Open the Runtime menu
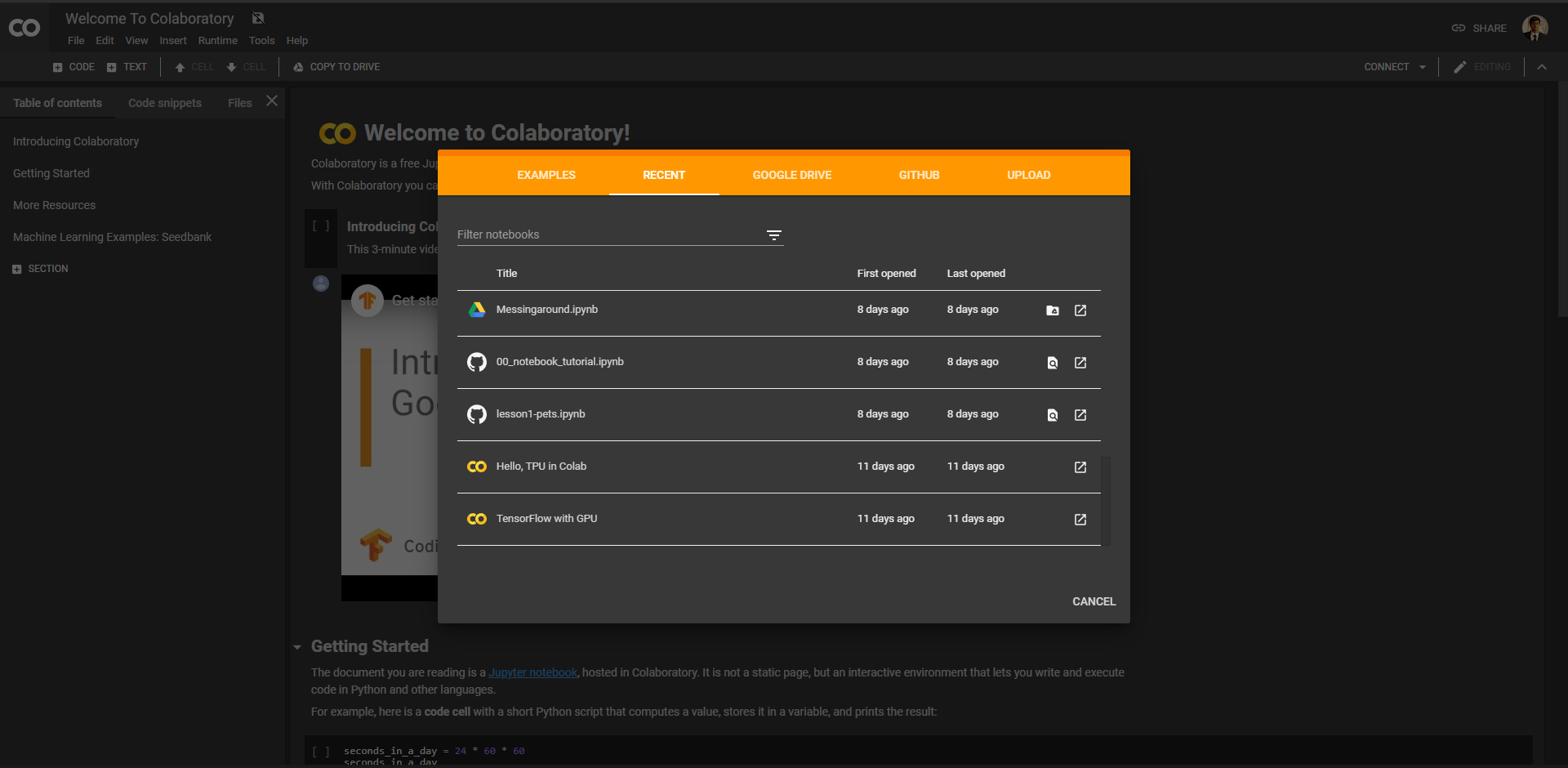 [x=218, y=41]
